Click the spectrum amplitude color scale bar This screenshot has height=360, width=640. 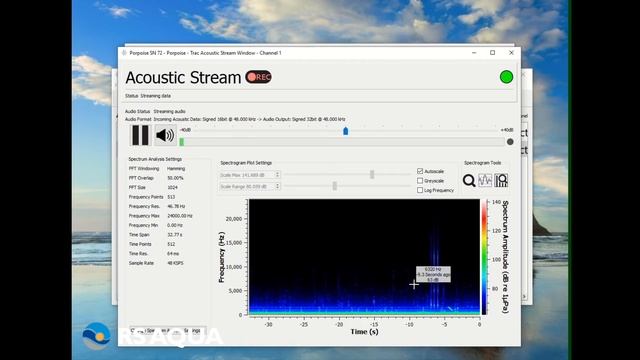pos(484,257)
